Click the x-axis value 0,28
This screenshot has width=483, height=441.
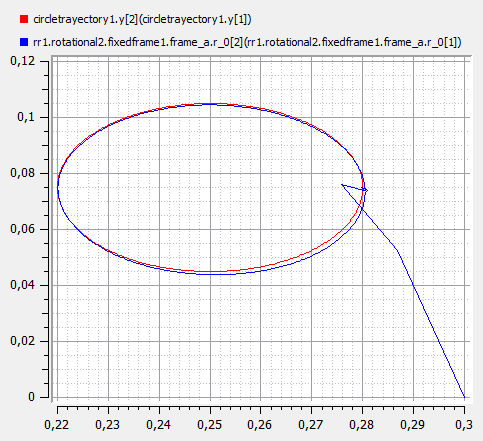pyautogui.click(x=362, y=425)
